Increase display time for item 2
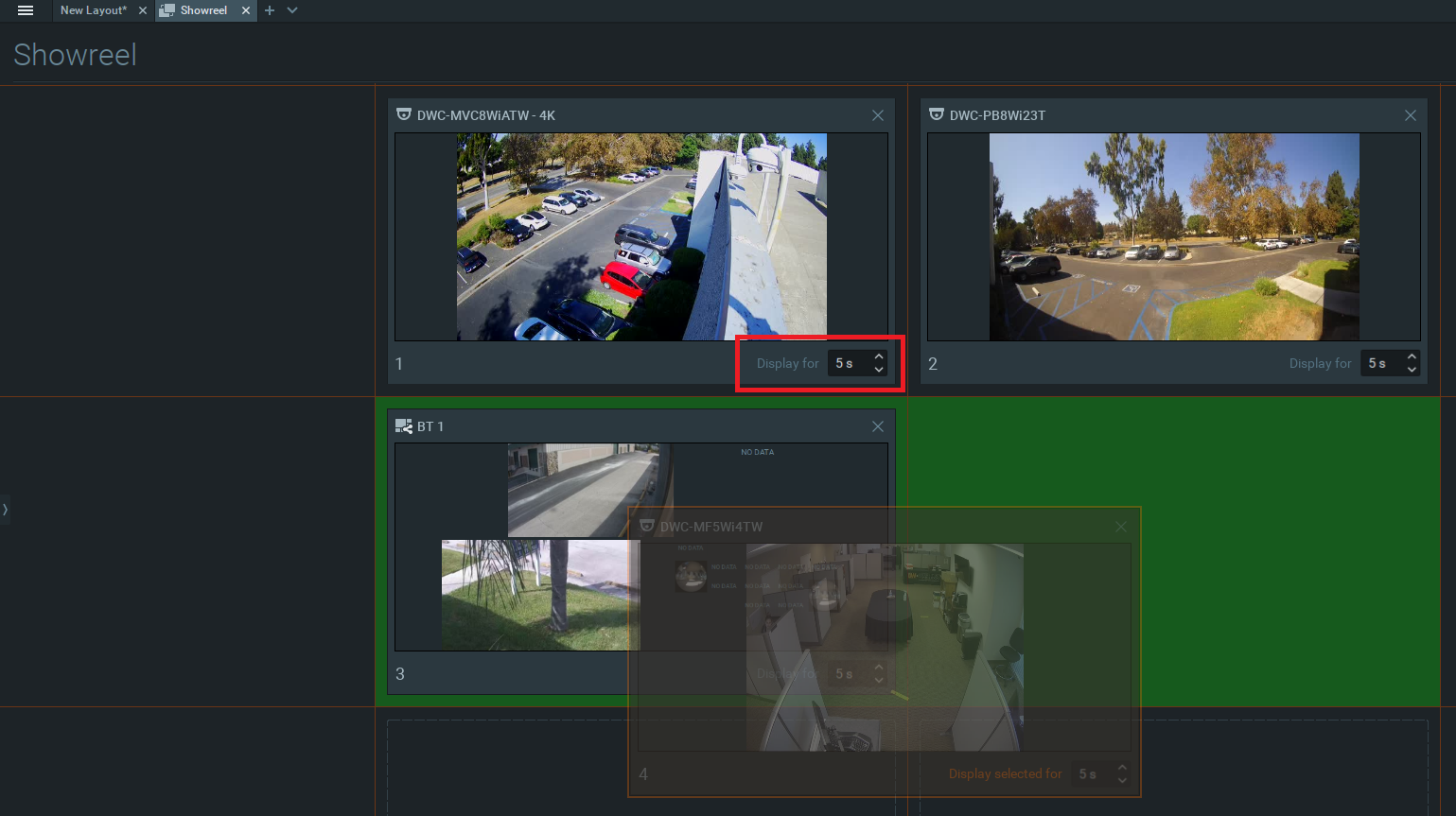 point(1412,357)
